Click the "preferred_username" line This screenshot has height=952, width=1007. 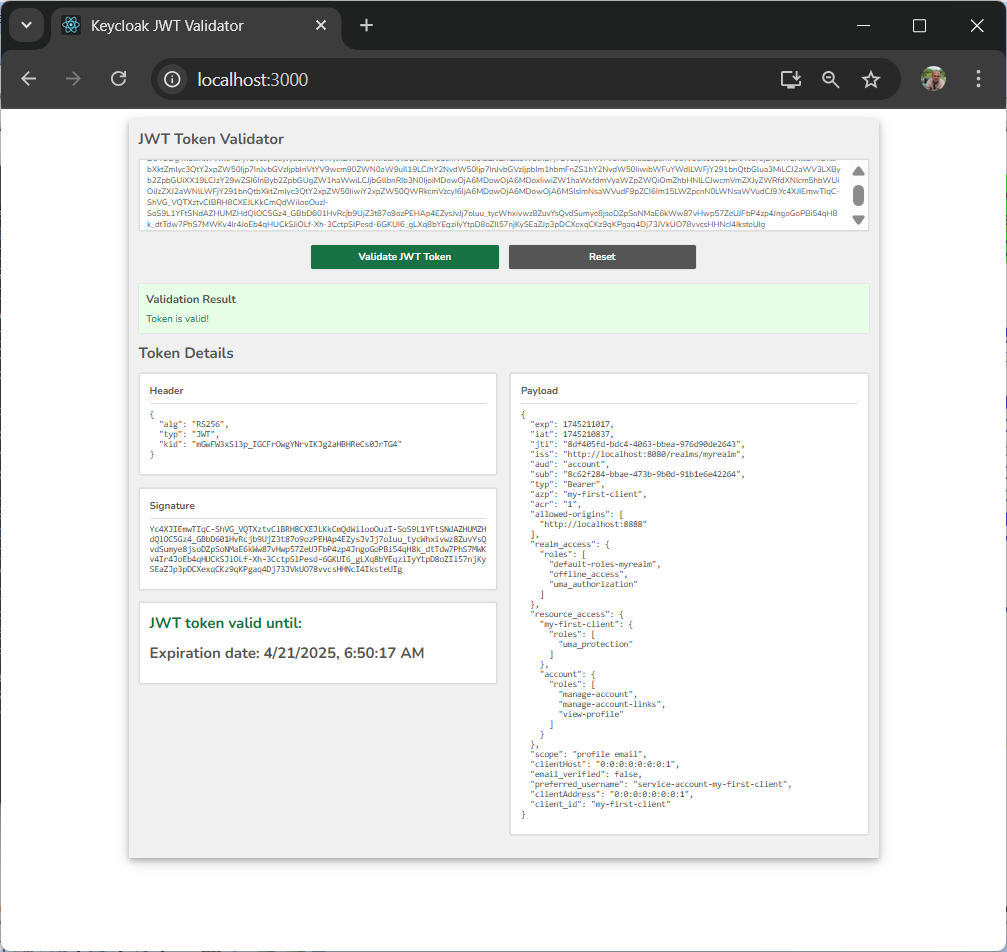point(661,784)
